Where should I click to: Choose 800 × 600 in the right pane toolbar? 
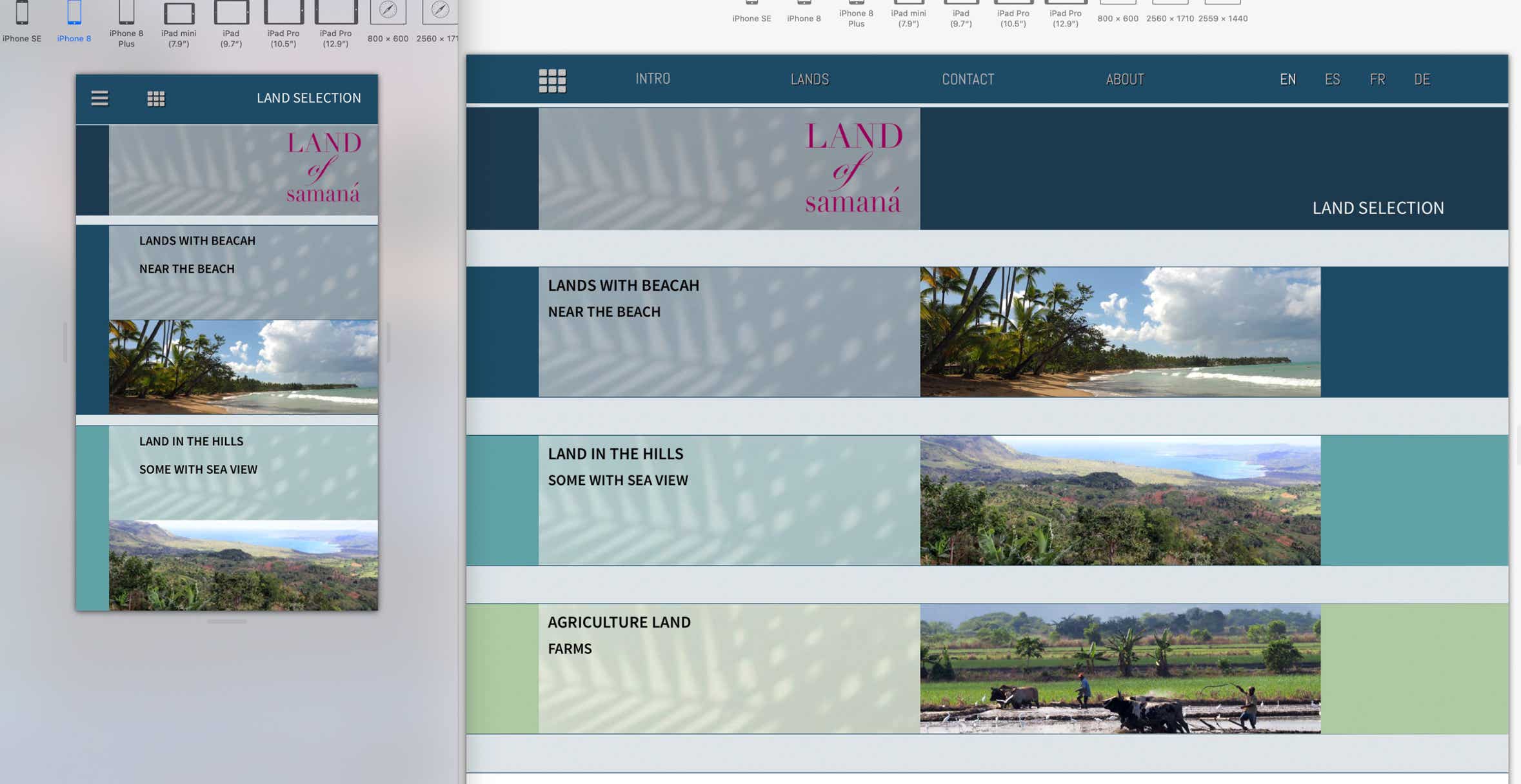pyautogui.click(x=1118, y=12)
